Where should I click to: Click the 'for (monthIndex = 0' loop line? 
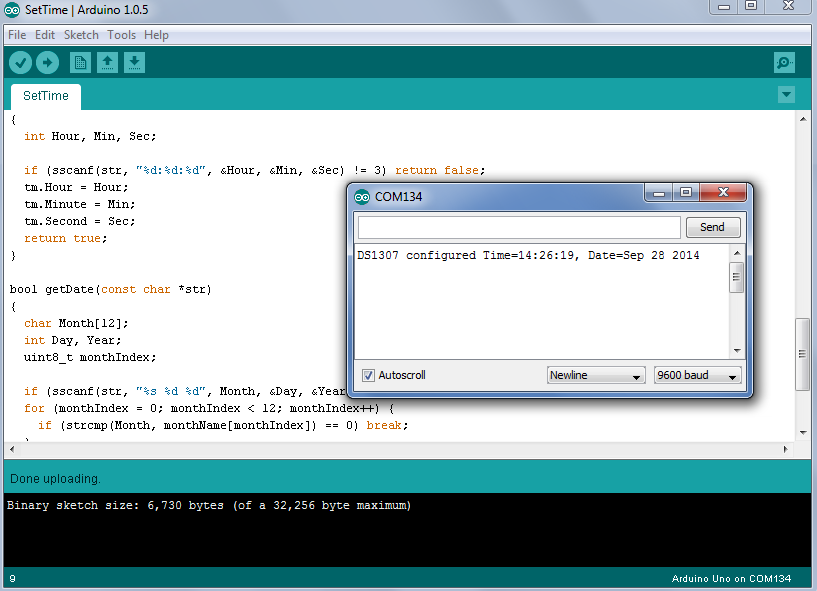(209, 409)
